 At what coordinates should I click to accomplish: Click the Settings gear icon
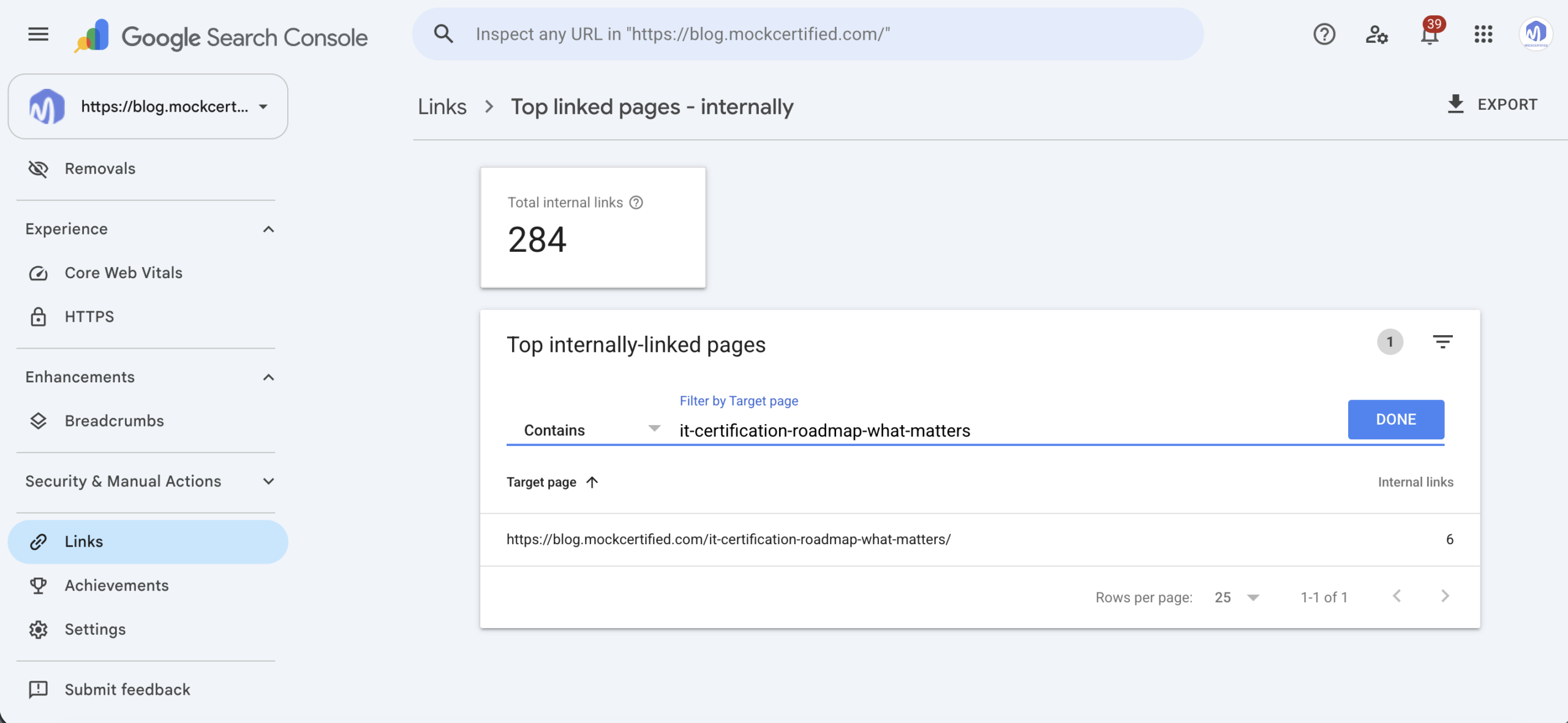39,629
